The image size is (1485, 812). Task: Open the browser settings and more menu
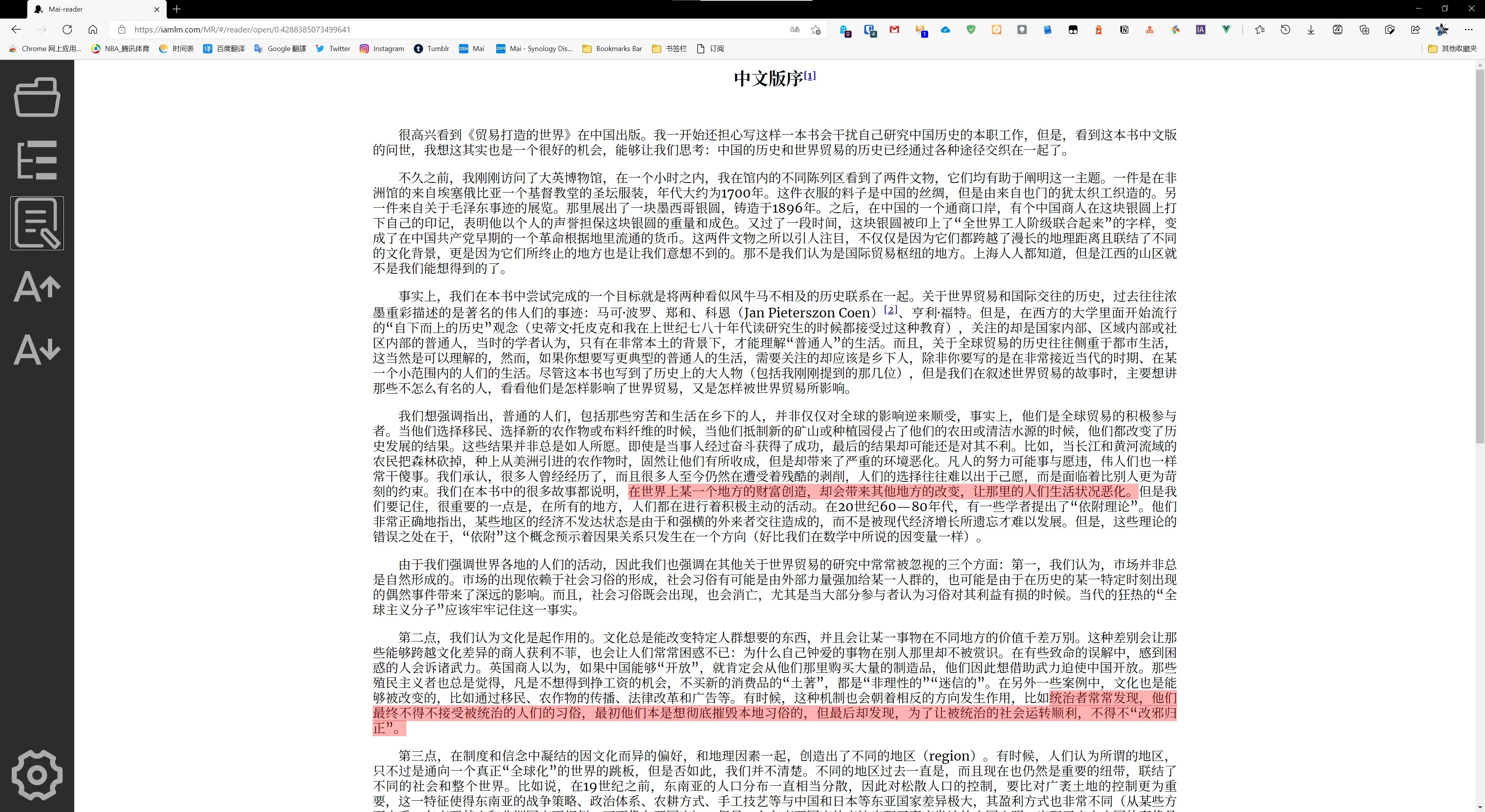pos(1468,29)
